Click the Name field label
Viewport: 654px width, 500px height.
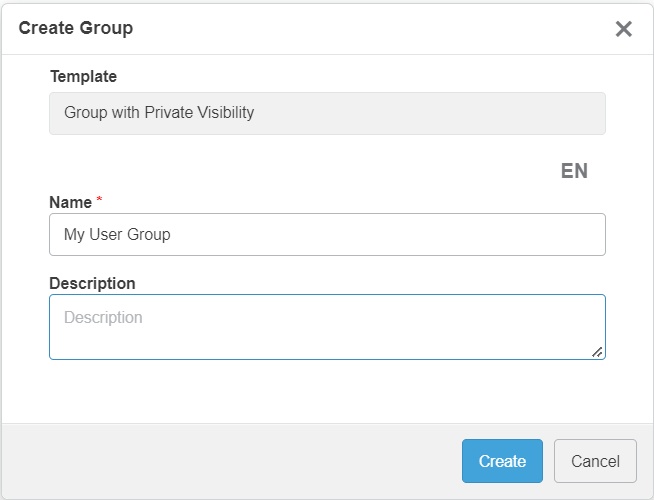(70, 202)
